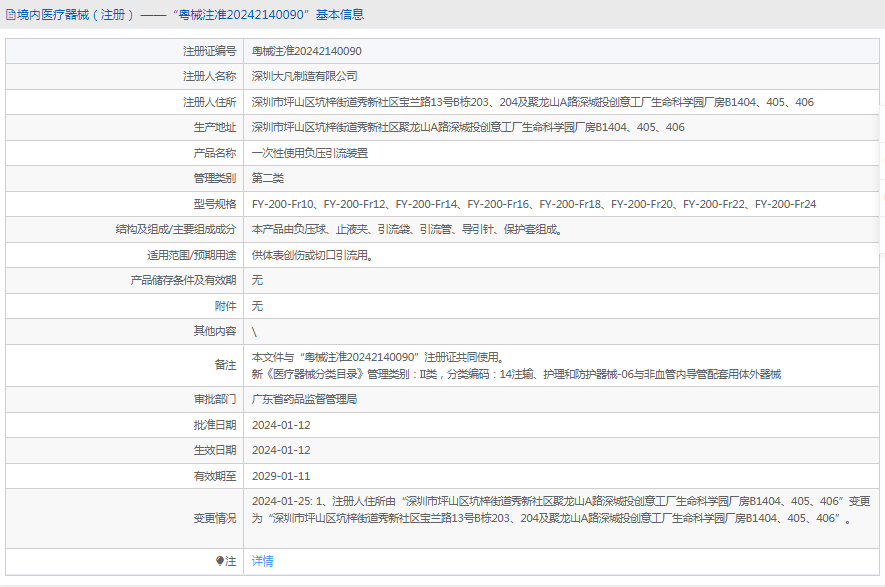The height and width of the screenshot is (587, 885).
Task: Click the 注册人住所 row label
Action: pos(209,102)
